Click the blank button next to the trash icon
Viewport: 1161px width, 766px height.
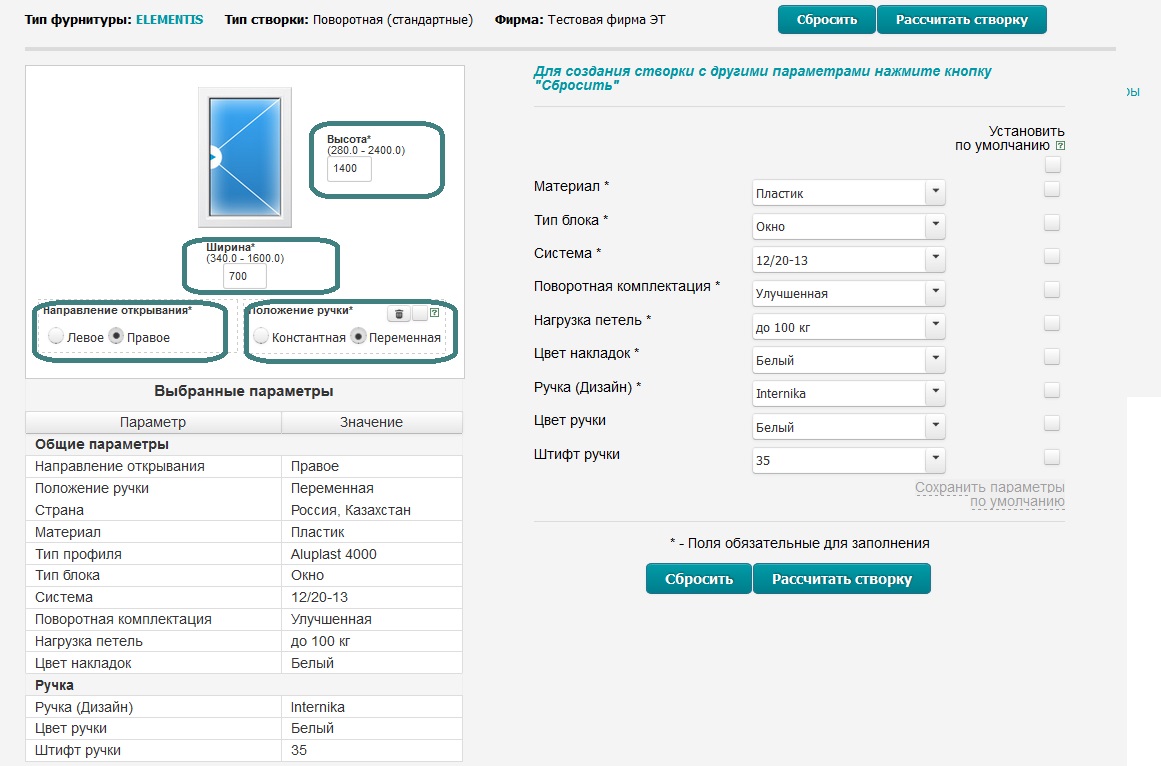click(418, 313)
